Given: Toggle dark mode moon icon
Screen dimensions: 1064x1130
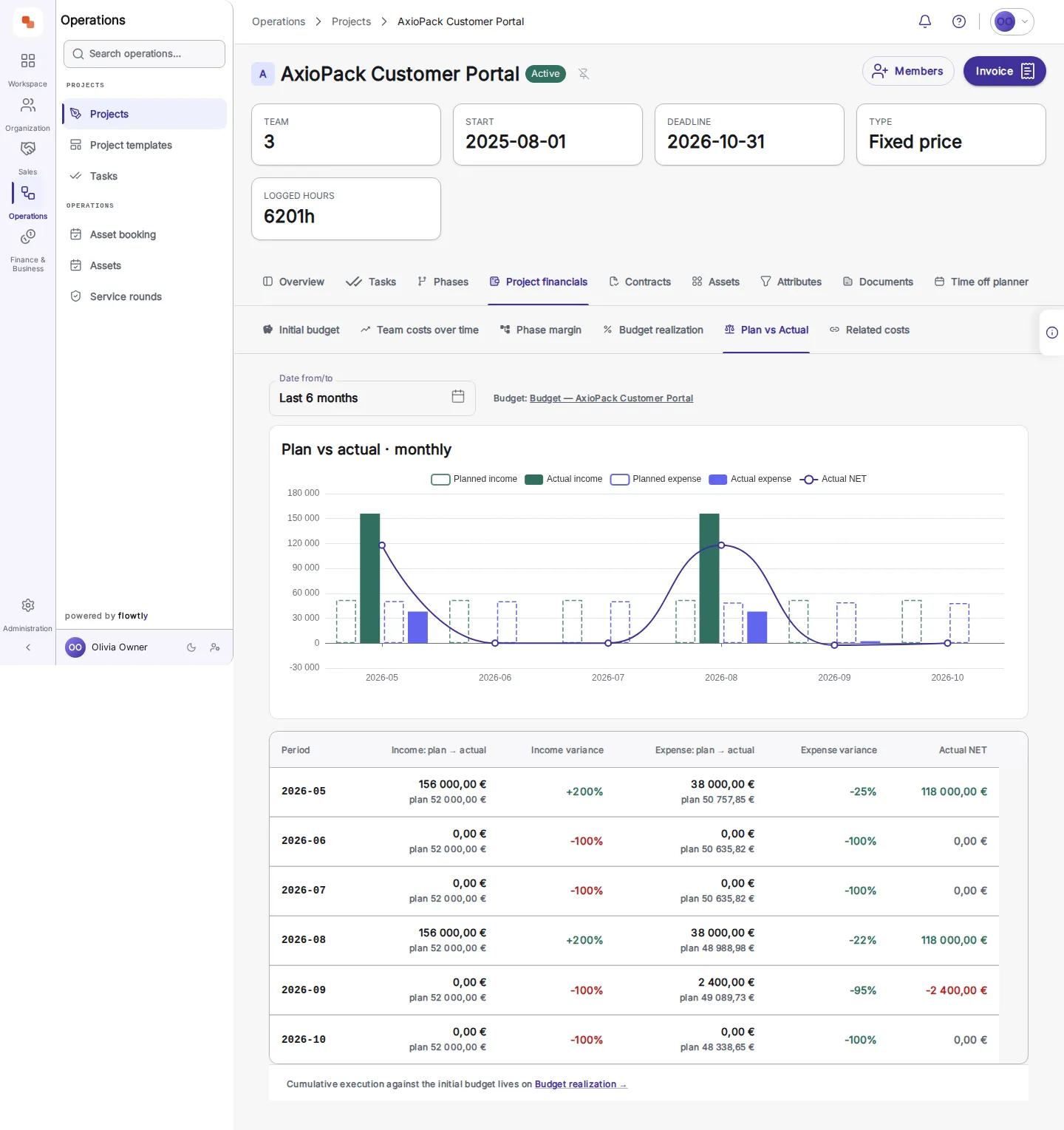Looking at the screenshot, I should point(191,647).
